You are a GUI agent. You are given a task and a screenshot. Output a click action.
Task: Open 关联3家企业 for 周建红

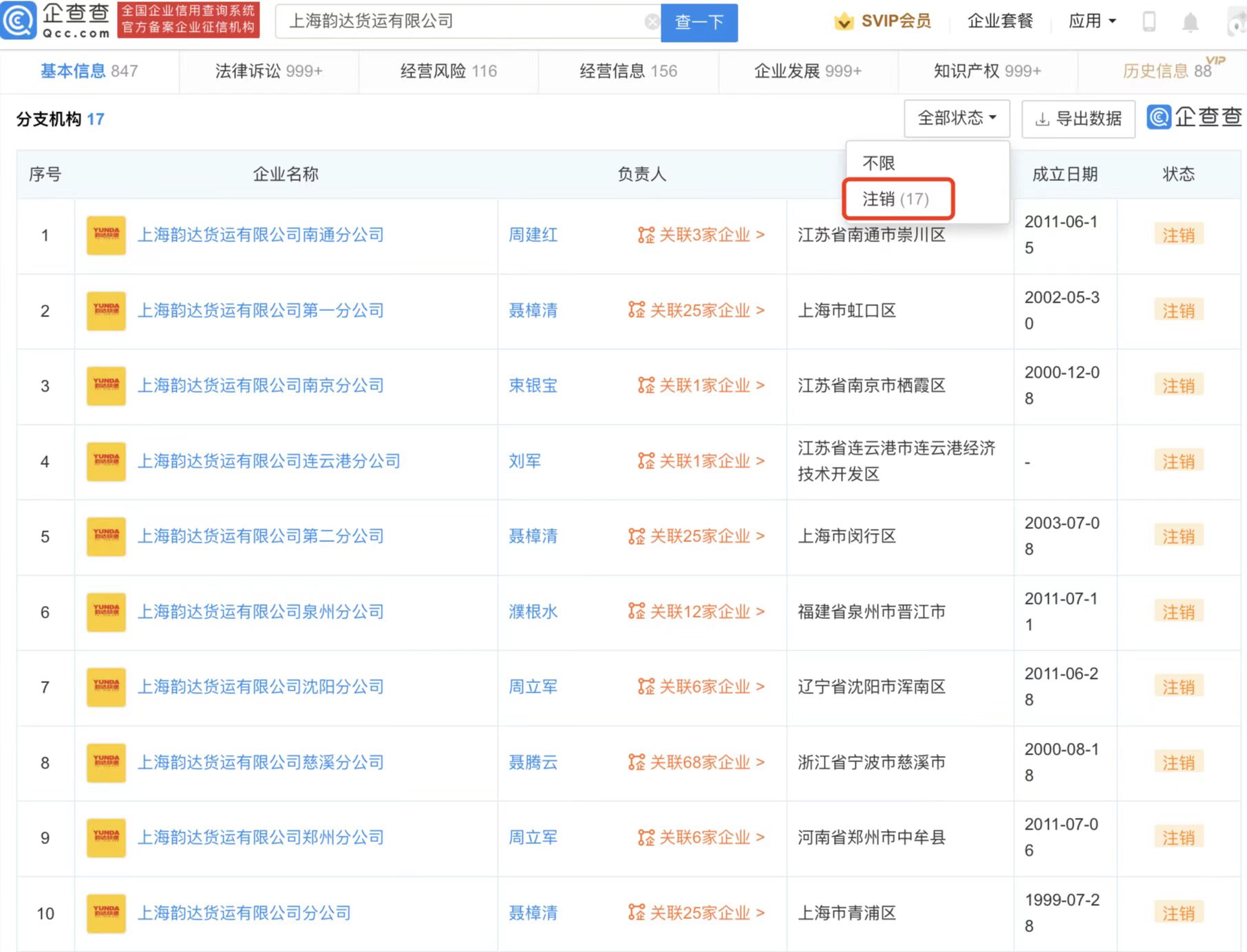[x=701, y=235]
